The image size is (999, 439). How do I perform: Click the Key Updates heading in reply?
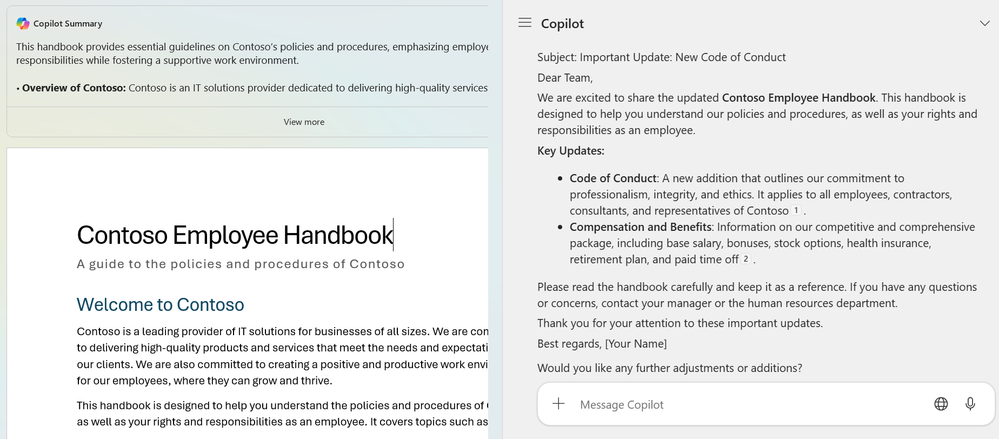[x=571, y=151]
